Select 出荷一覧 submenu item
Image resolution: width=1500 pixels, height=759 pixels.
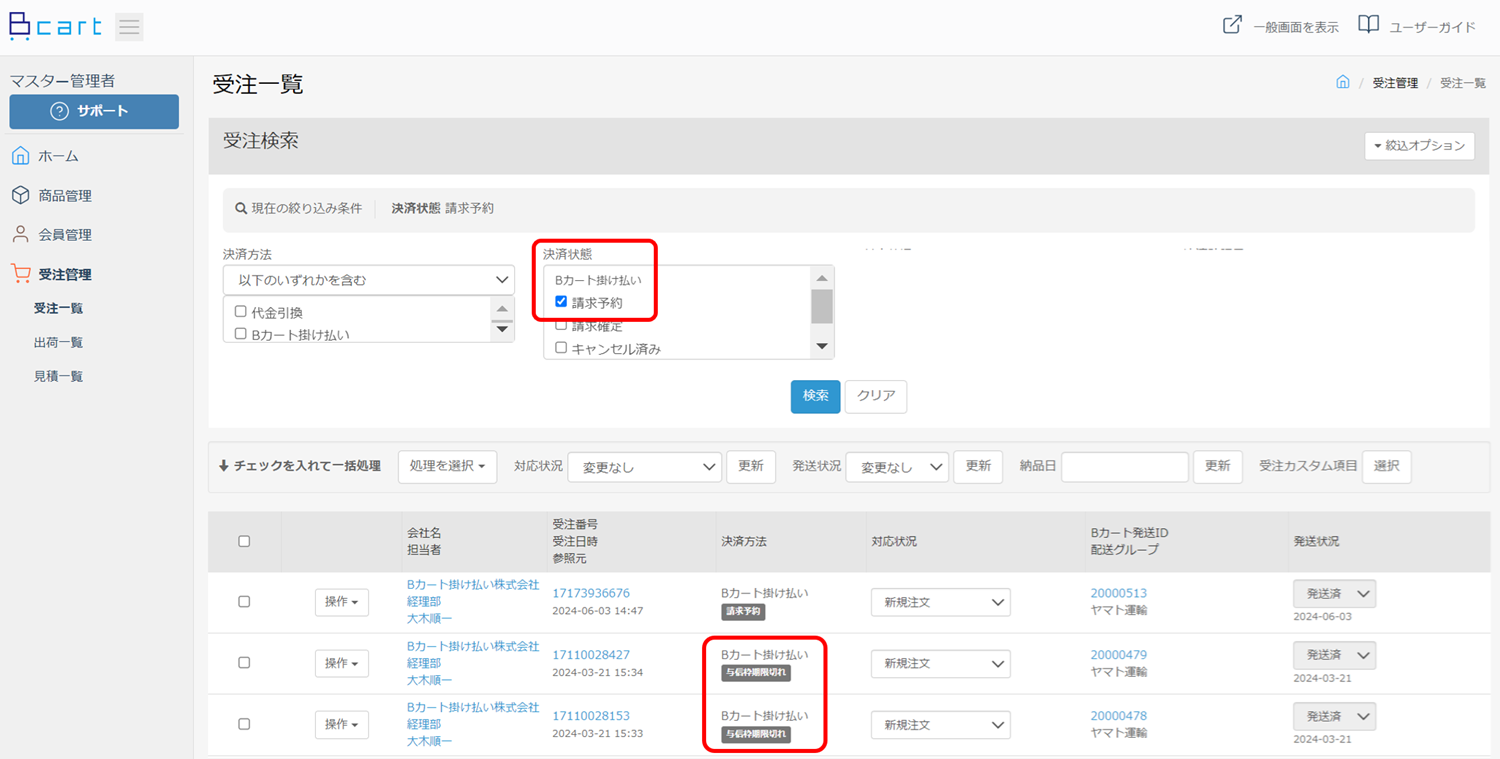pyautogui.click(x=58, y=342)
